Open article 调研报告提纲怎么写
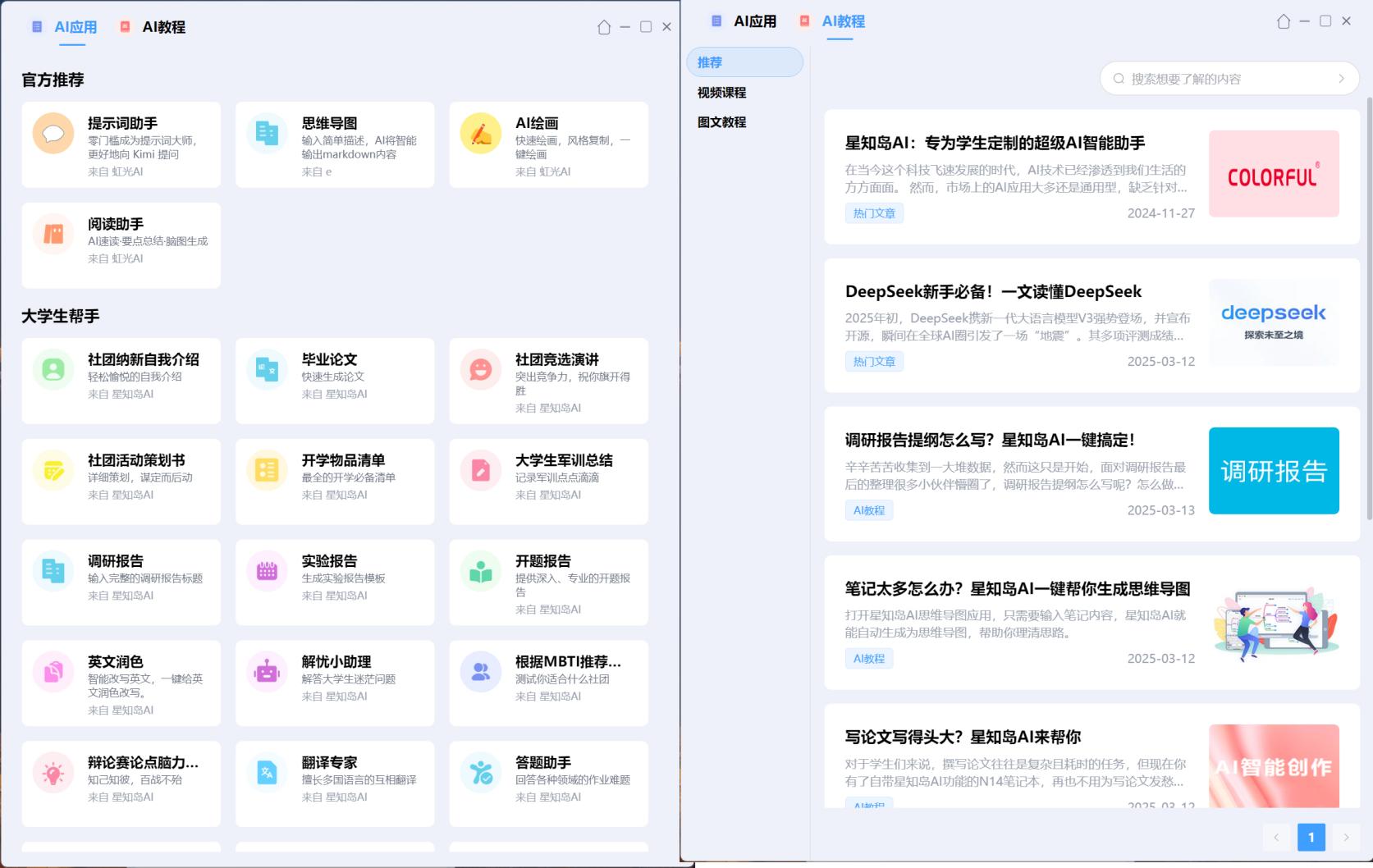The image size is (1373, 868). coord(990,440)
